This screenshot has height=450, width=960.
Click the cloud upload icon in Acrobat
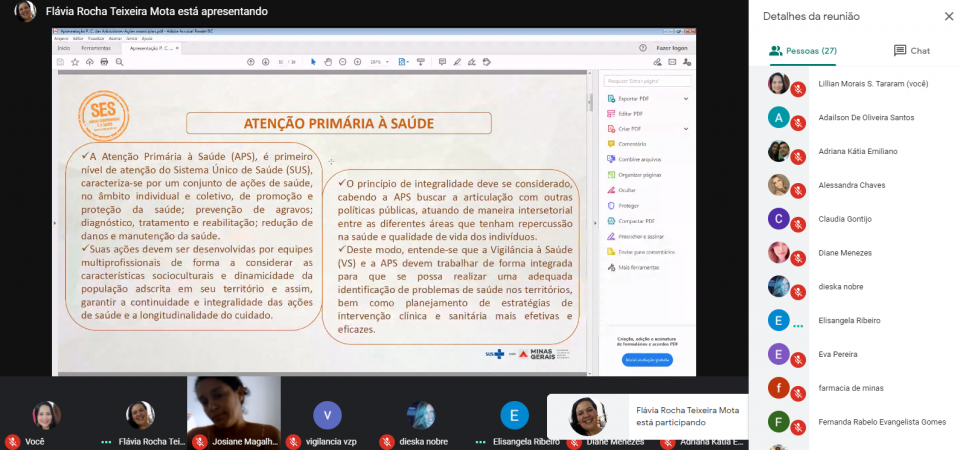coord(90,62)
